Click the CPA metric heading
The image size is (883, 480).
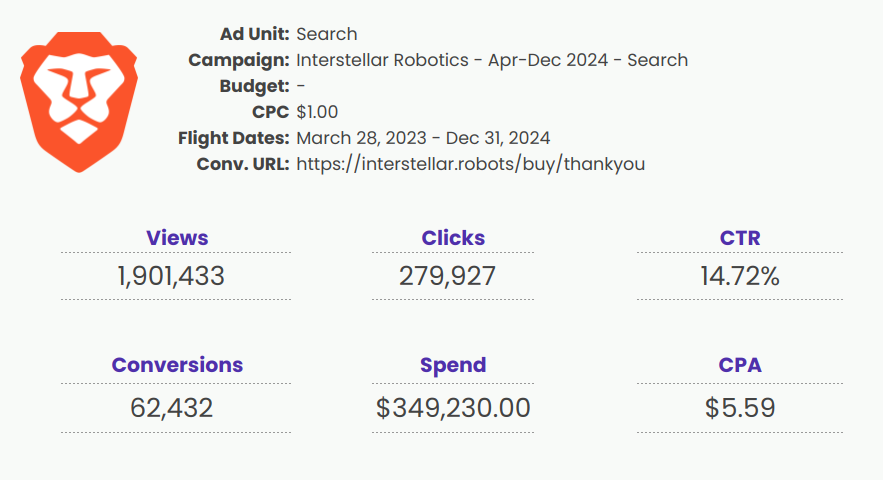(740, 365)
